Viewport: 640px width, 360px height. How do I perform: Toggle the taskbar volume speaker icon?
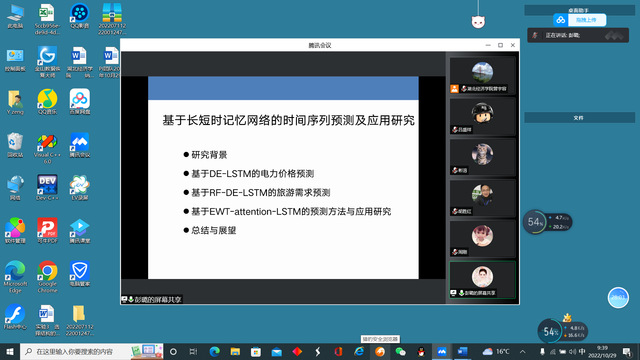[x=573, y=351]
